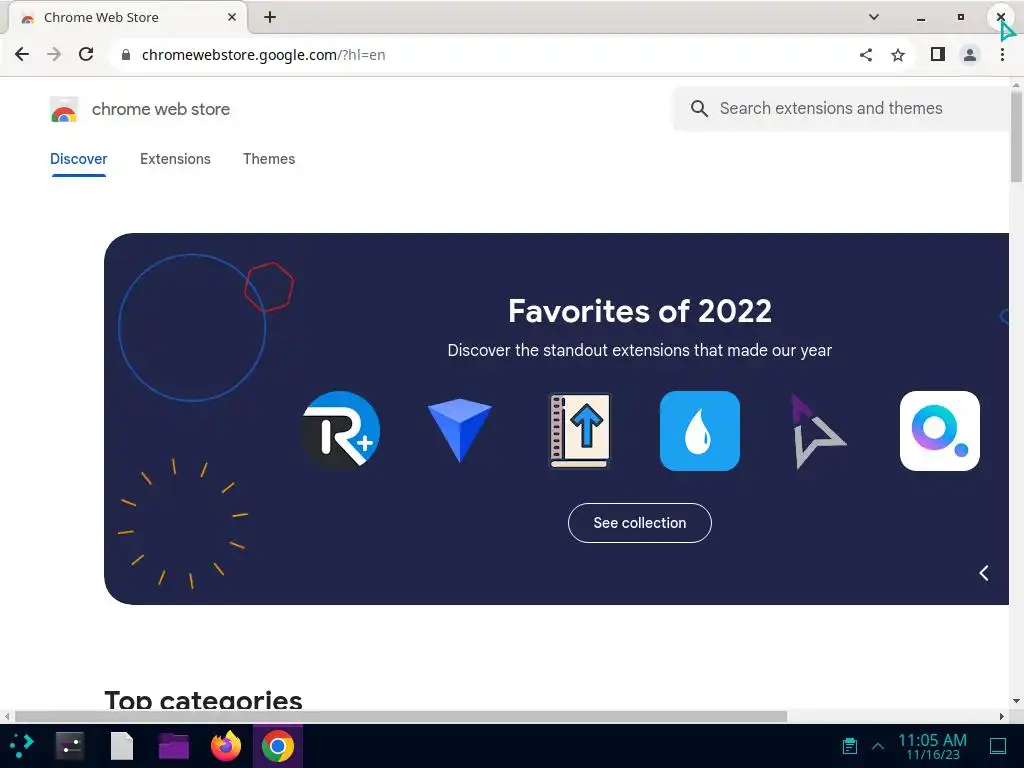Share this page using the share icon
The width and height of the screenshot is (1024, 768).
(x=866, y=55)
